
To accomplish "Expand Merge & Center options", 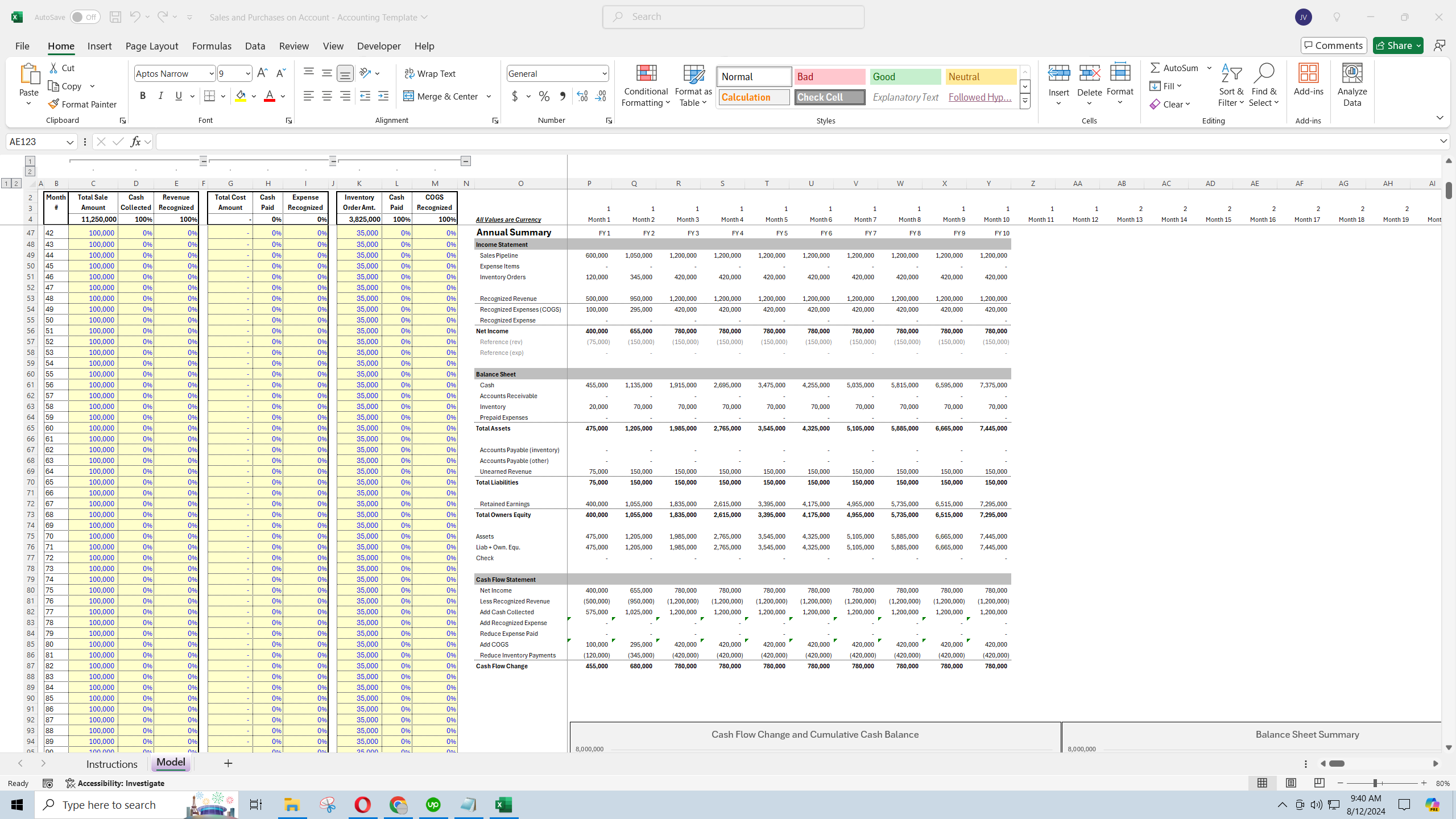I will [x=489, y=96].
